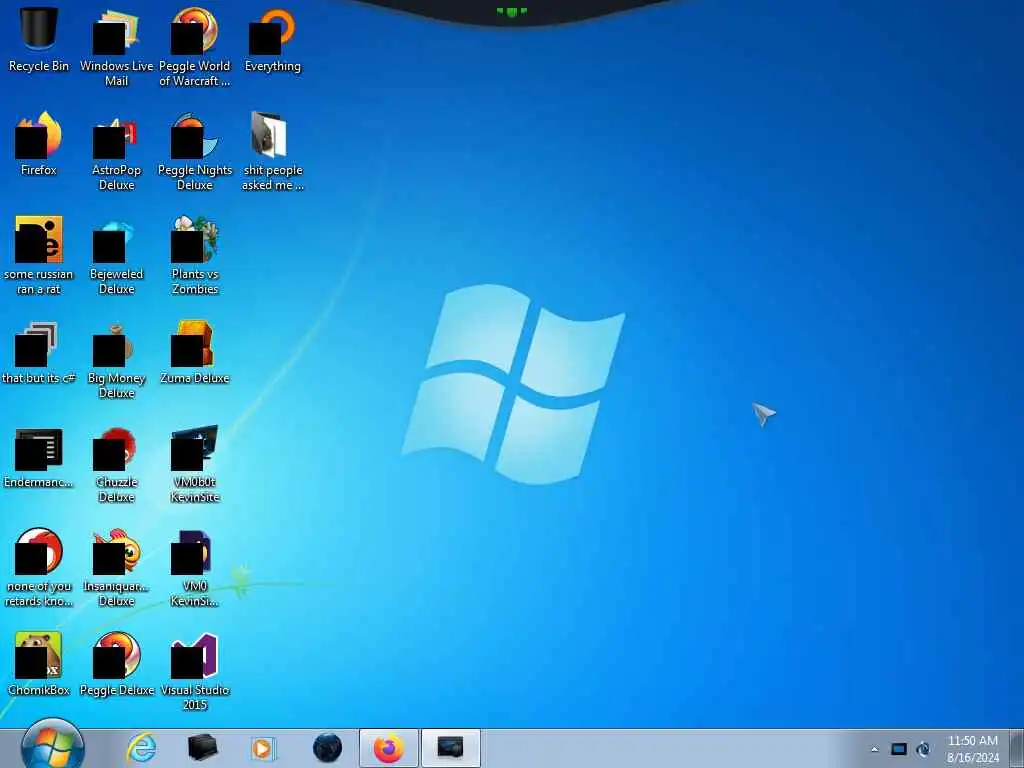This screenshot has height=768, width=1024.
Task: Open Visual Studio 2015 shortcut
Action: point(195,670)
